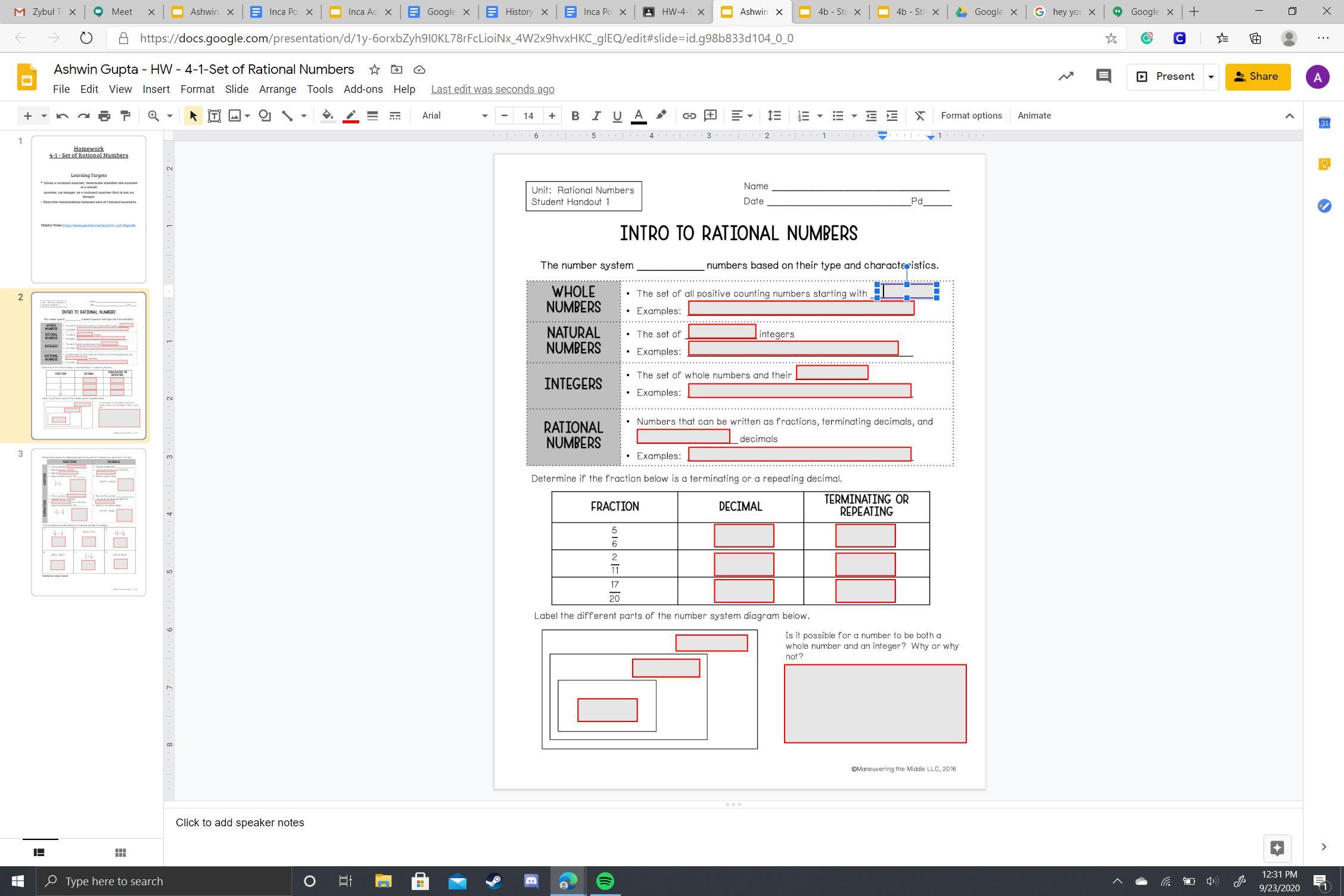Click the Highlight color icon
This screenshot has height=896, width=1344.
[661, 116]
